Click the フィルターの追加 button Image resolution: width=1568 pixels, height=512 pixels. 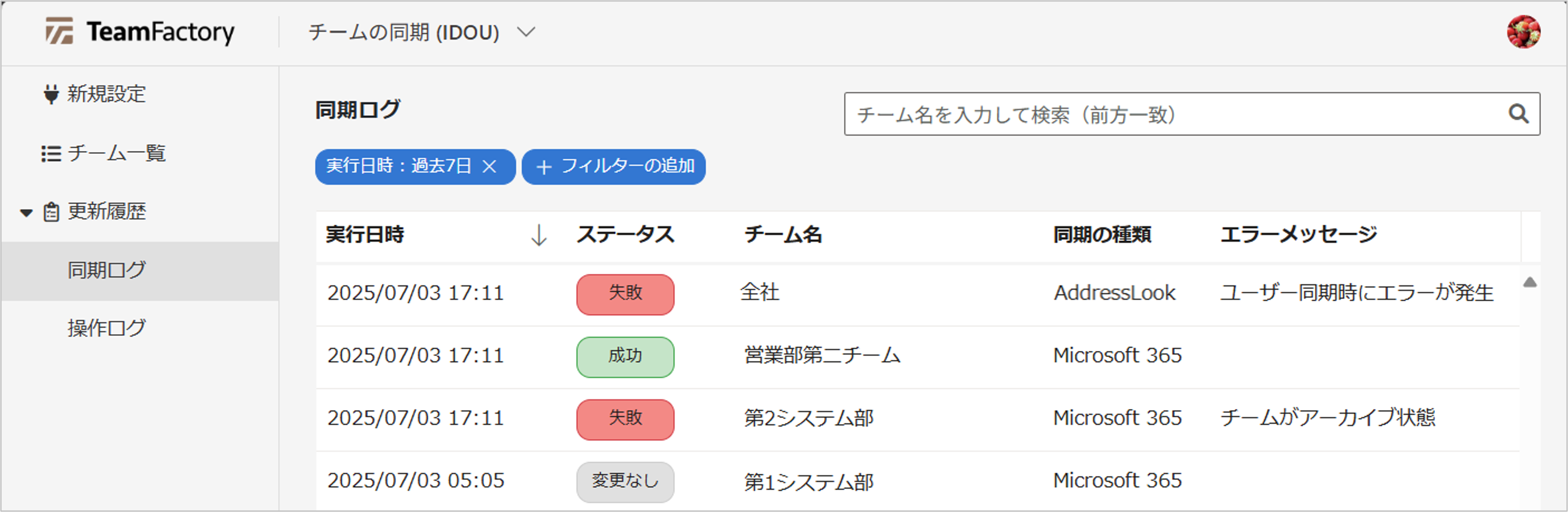(x=613, y=167)
